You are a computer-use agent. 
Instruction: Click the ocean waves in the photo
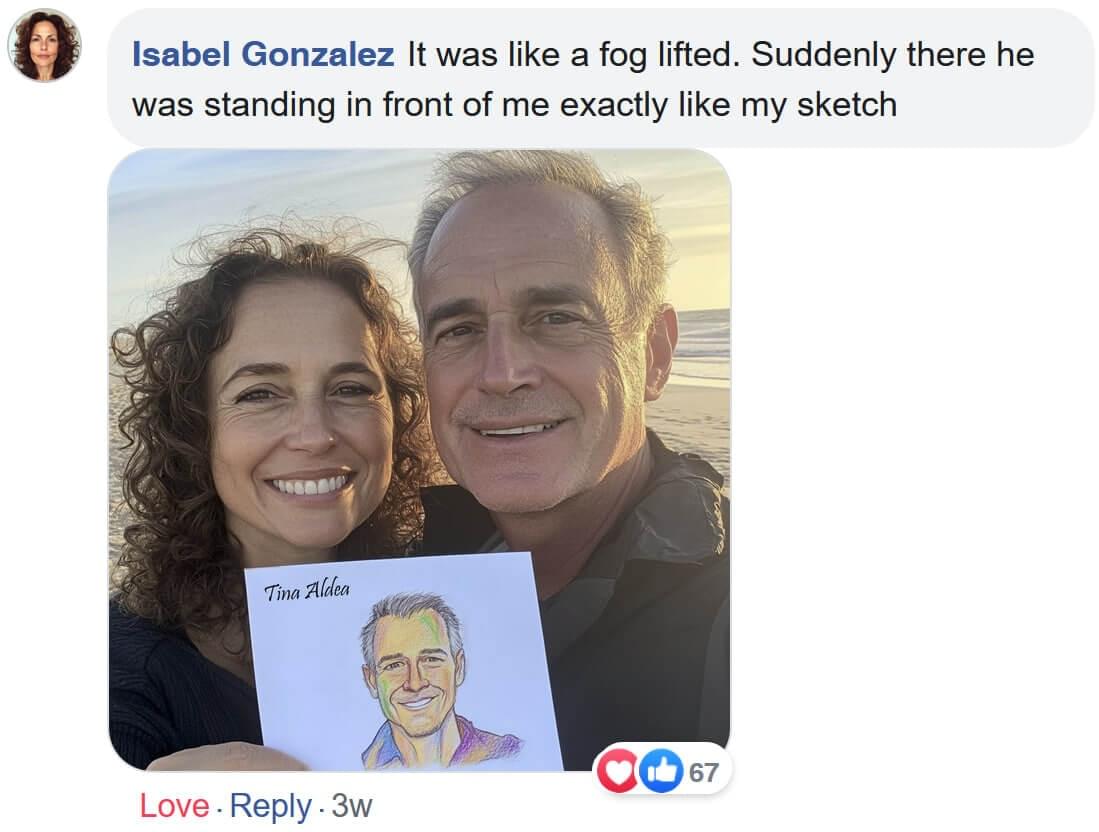point(703,335)
